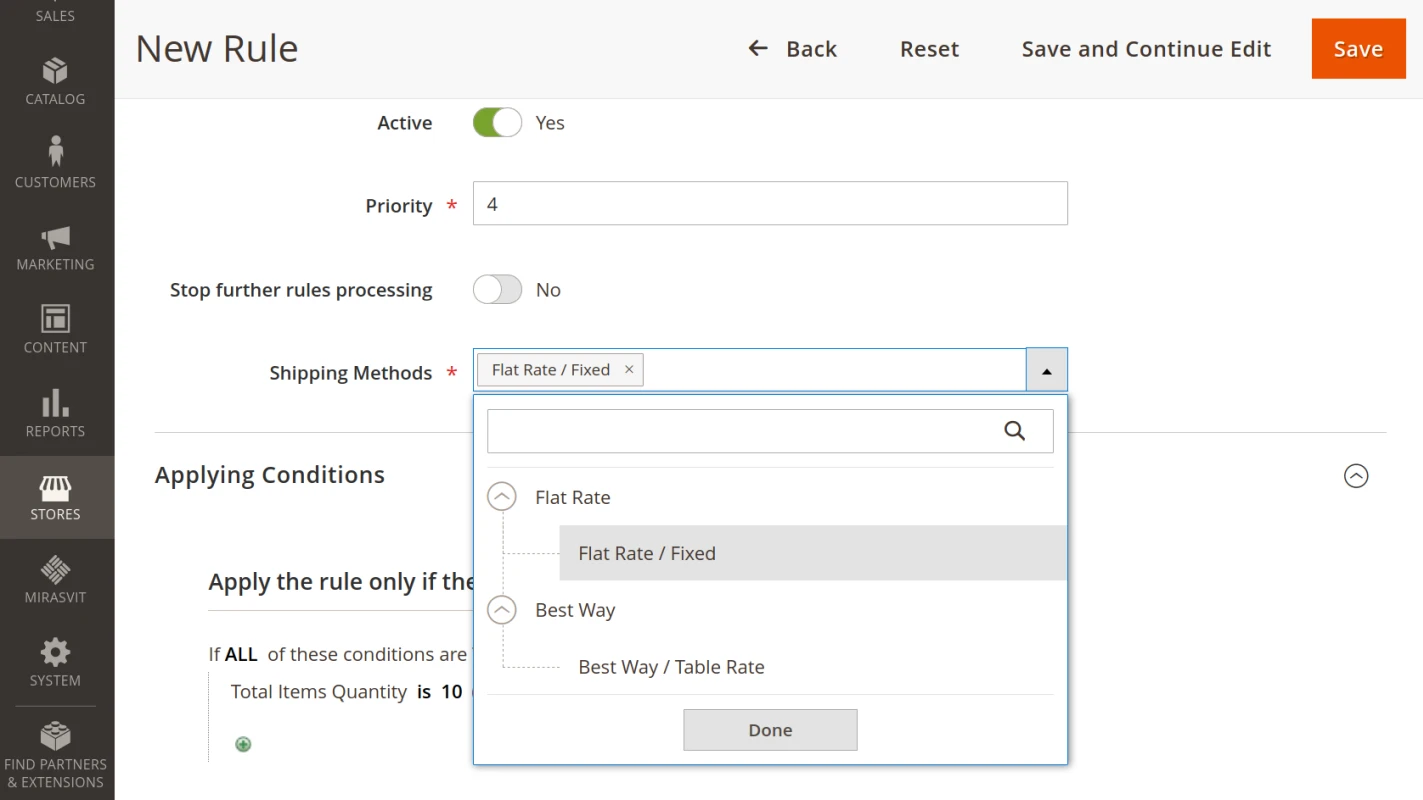Viewport: 1423px width, 800px height.
Task: Click the search magnifier in the dropdown
Action: click(x=1014, y=431)
